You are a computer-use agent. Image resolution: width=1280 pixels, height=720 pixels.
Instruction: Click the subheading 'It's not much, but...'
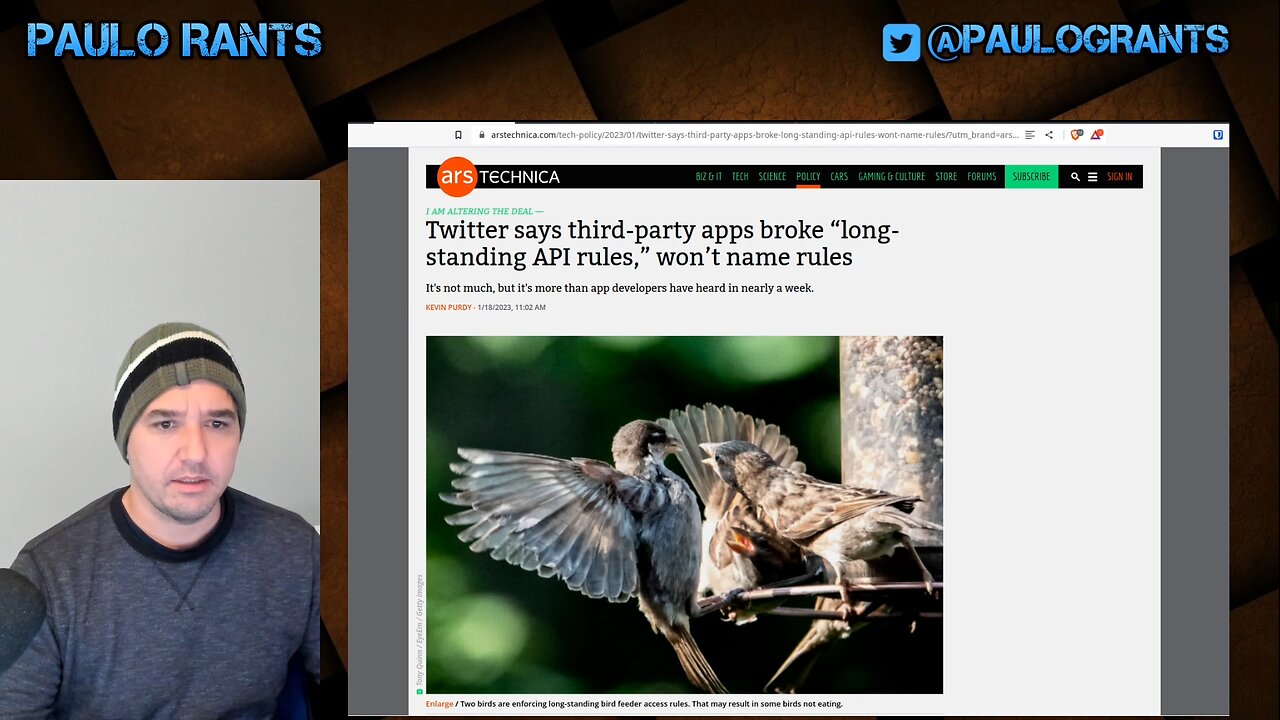point(620,288)
